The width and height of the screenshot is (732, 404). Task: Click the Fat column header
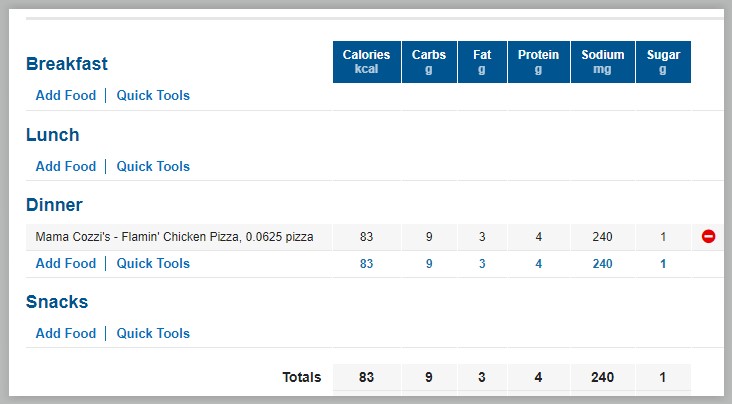pos(482,62)
